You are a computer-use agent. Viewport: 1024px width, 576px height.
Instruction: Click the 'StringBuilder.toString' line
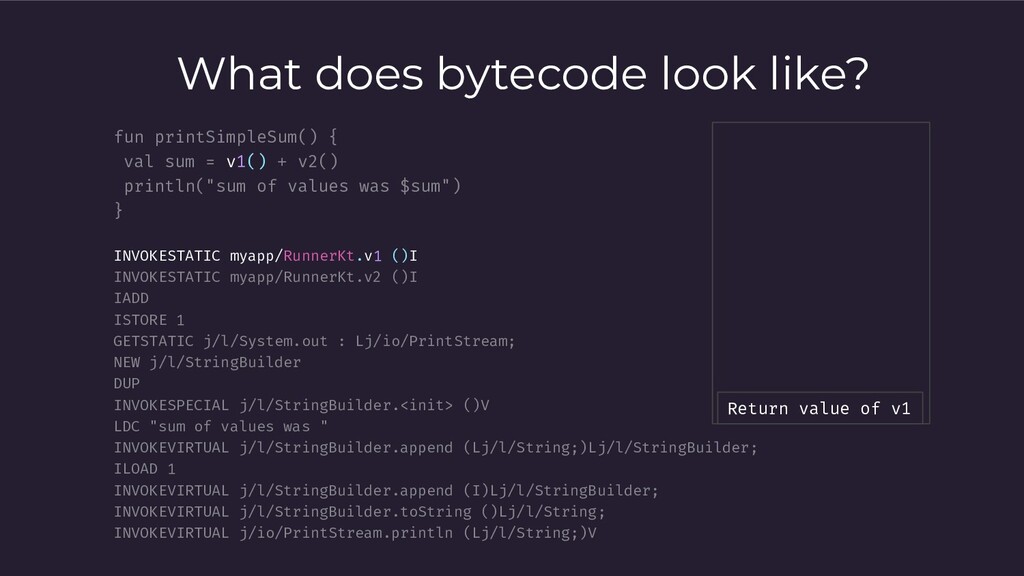(x=359, y=512)
